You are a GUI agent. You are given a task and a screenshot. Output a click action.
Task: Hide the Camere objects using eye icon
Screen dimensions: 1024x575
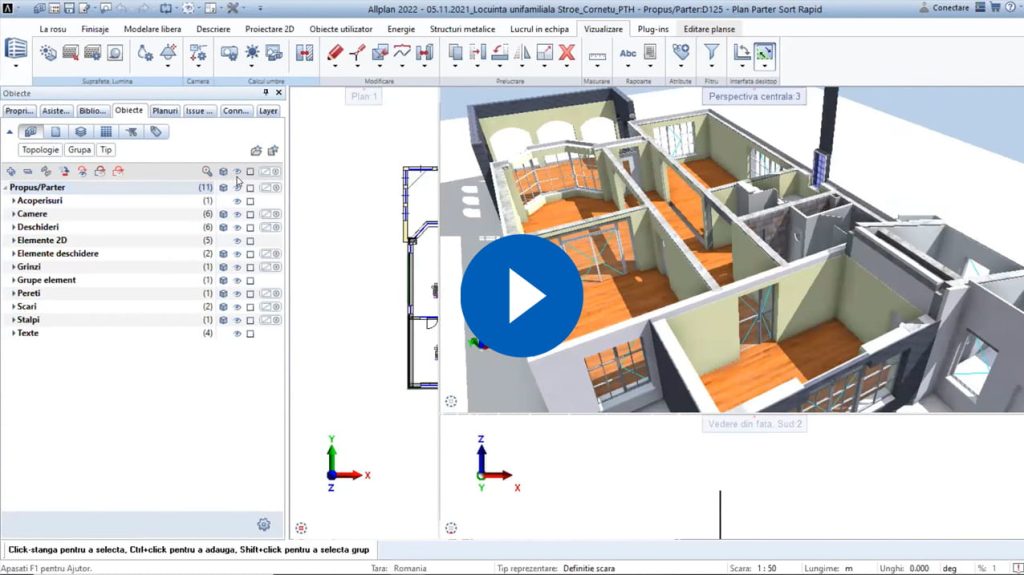[237, 214]
